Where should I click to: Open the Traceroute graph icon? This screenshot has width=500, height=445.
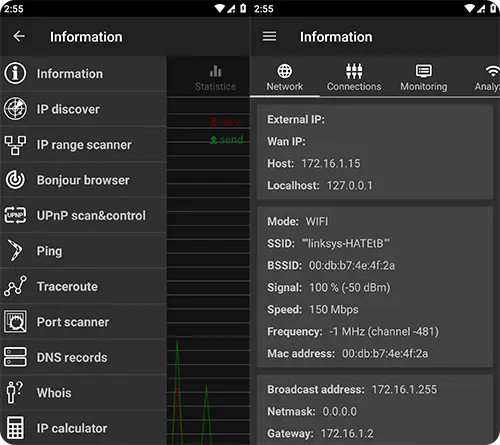pyautogui.click(x=15, y=286)
